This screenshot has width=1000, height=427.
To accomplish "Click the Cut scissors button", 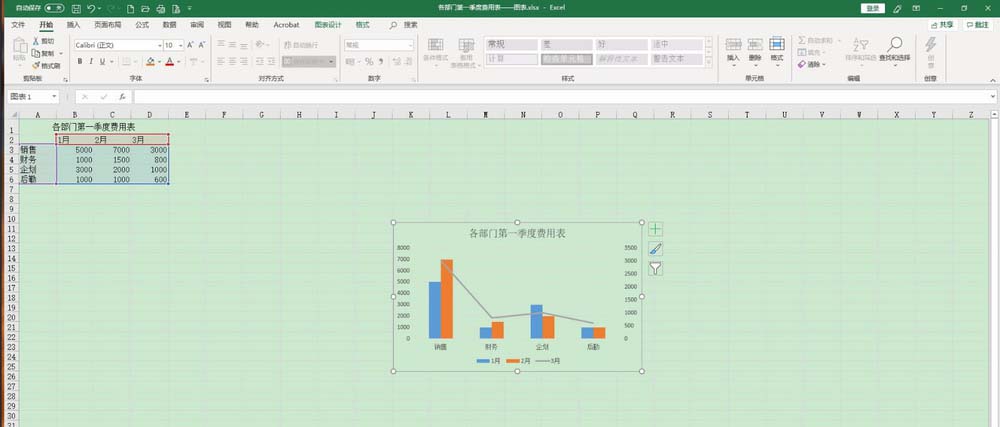I will coord(43,41).
